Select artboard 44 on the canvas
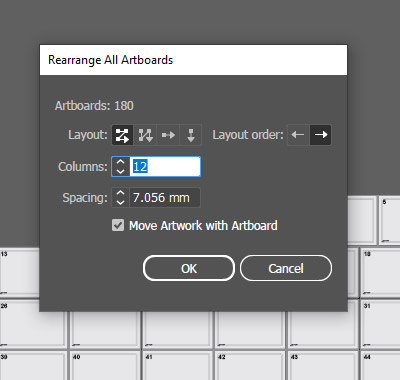The width and height of the screenshot is (400, 380). pyautogui.click(x=381, y=366)
